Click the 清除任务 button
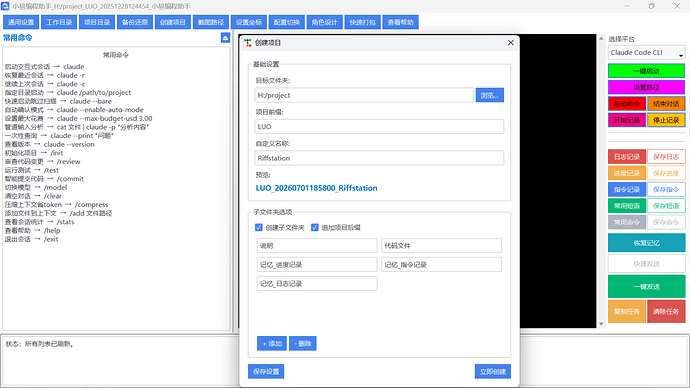This screenshot has width=690, height=388. click(666, 311)
